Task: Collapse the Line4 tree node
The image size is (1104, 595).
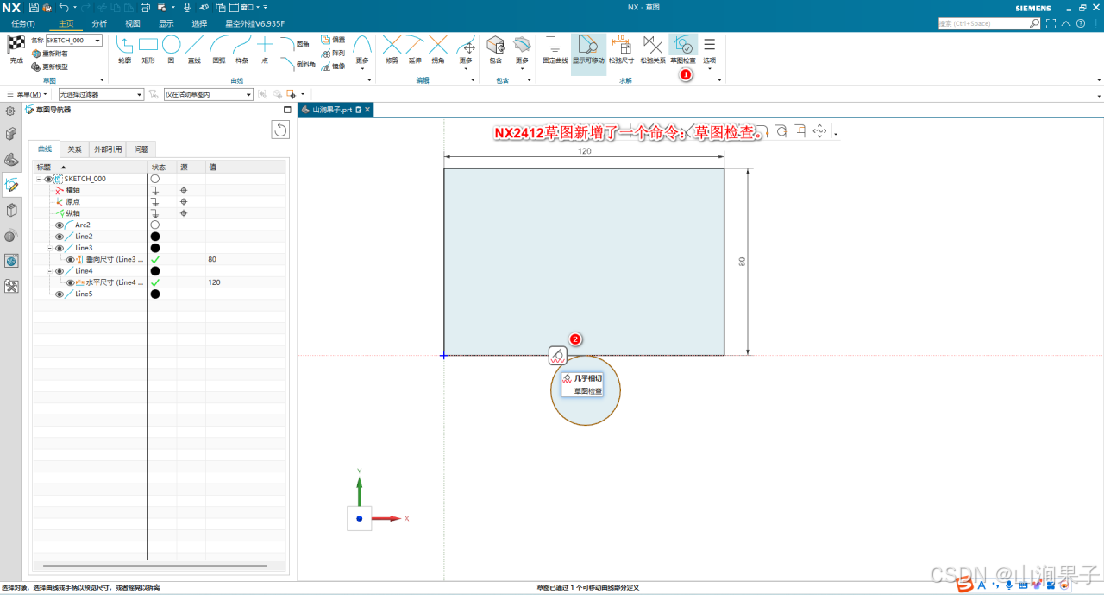Action: coord(50,271)
